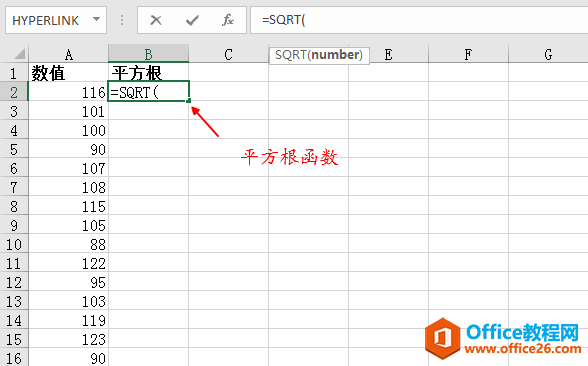Select column E header
Image resolution: width=588 pixels, height=366 pixels.
388,54
